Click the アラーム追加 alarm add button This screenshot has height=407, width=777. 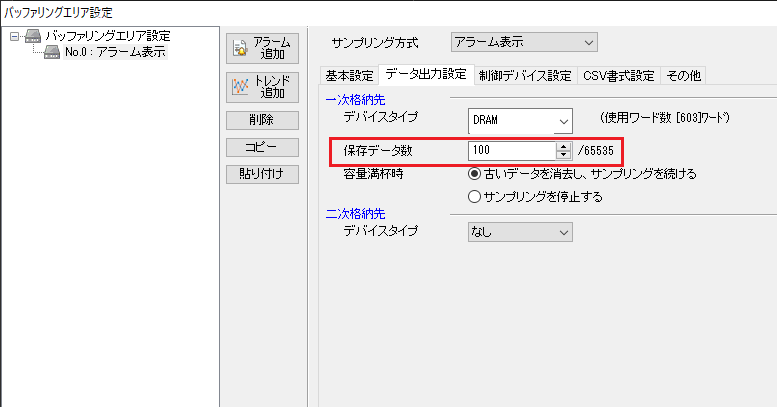pyautogui.click(x=263, y=48)
